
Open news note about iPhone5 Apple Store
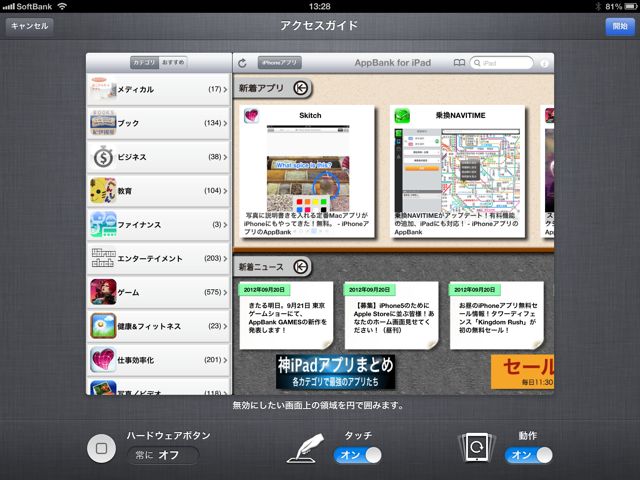pos(391,316)
